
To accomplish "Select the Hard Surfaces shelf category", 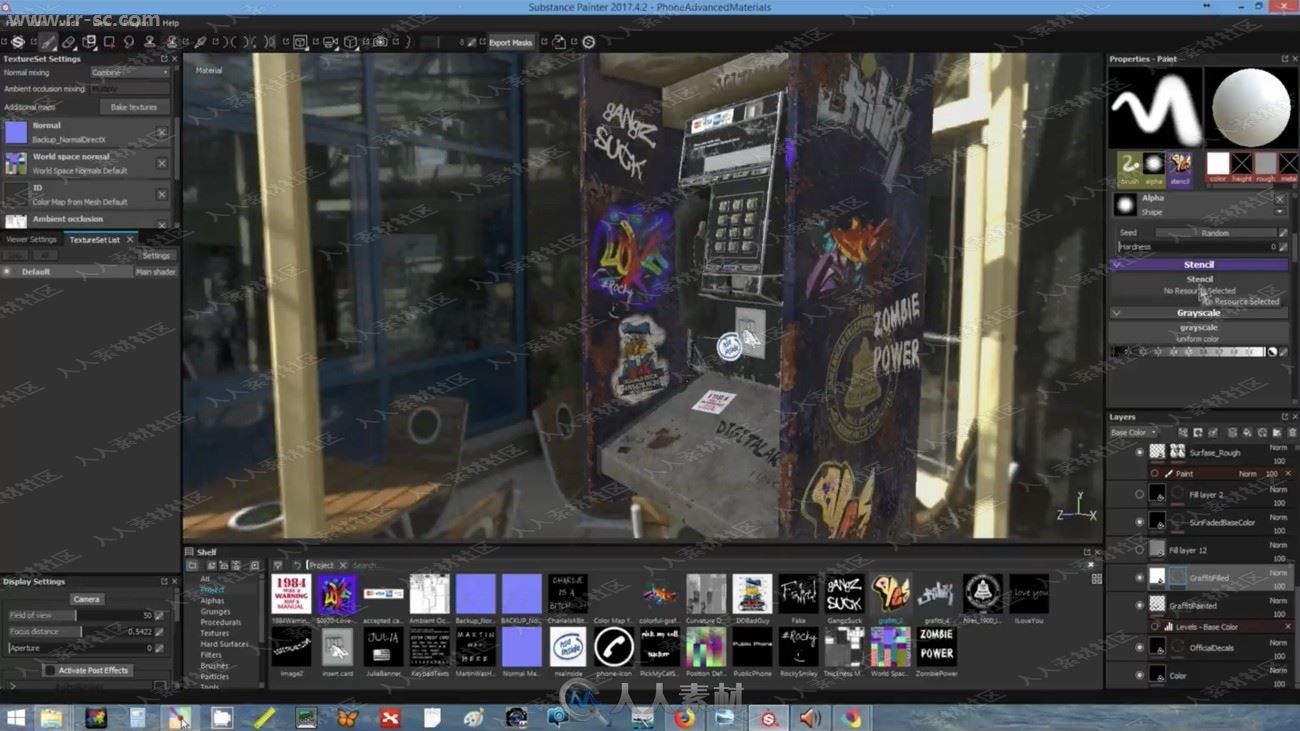I will (x=224, y=644).
